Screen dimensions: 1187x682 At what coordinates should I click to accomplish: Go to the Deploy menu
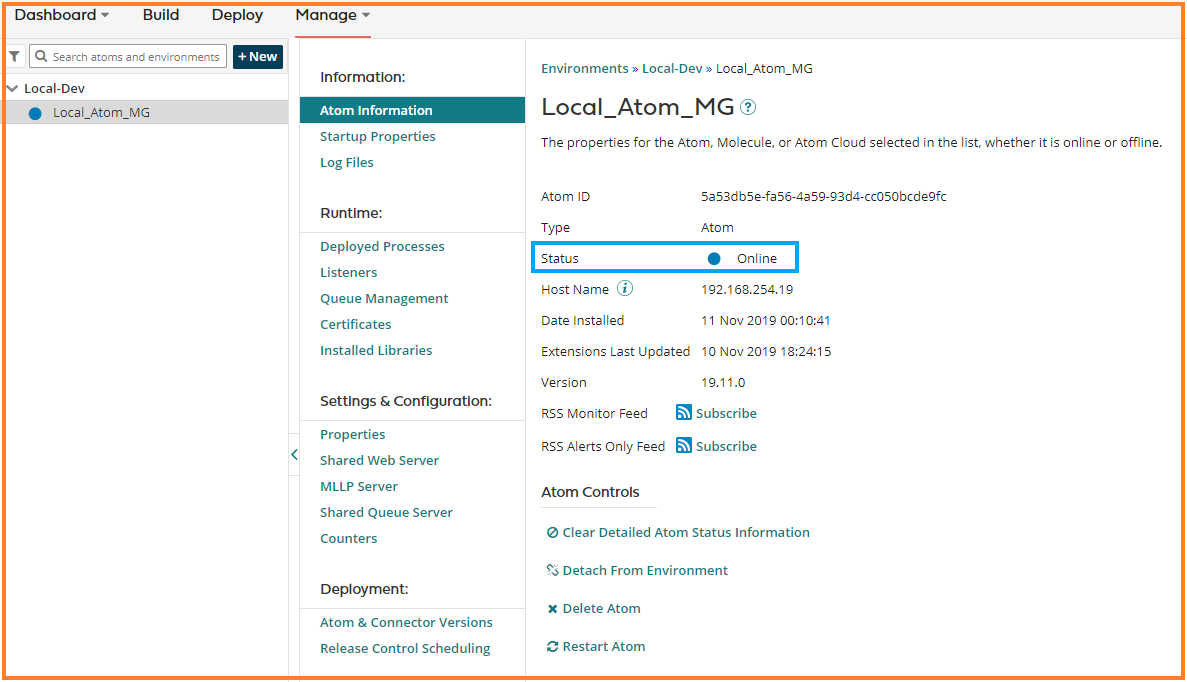237,15
